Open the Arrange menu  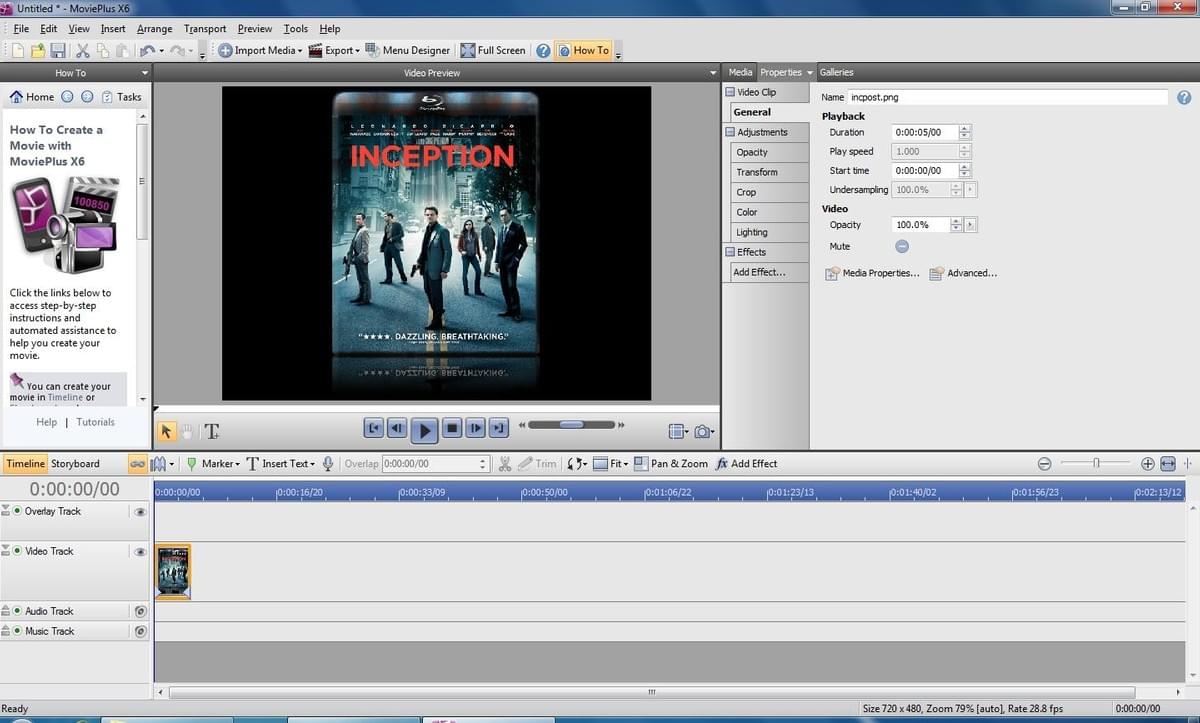[154, 29]
